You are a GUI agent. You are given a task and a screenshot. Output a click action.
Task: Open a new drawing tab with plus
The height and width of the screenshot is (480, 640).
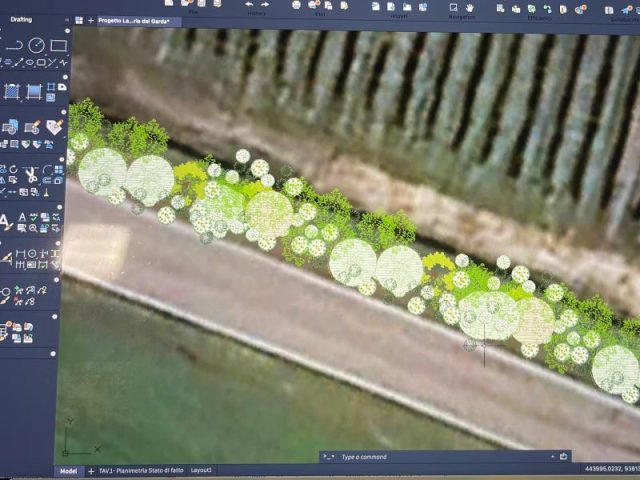[x=91, y=20]
